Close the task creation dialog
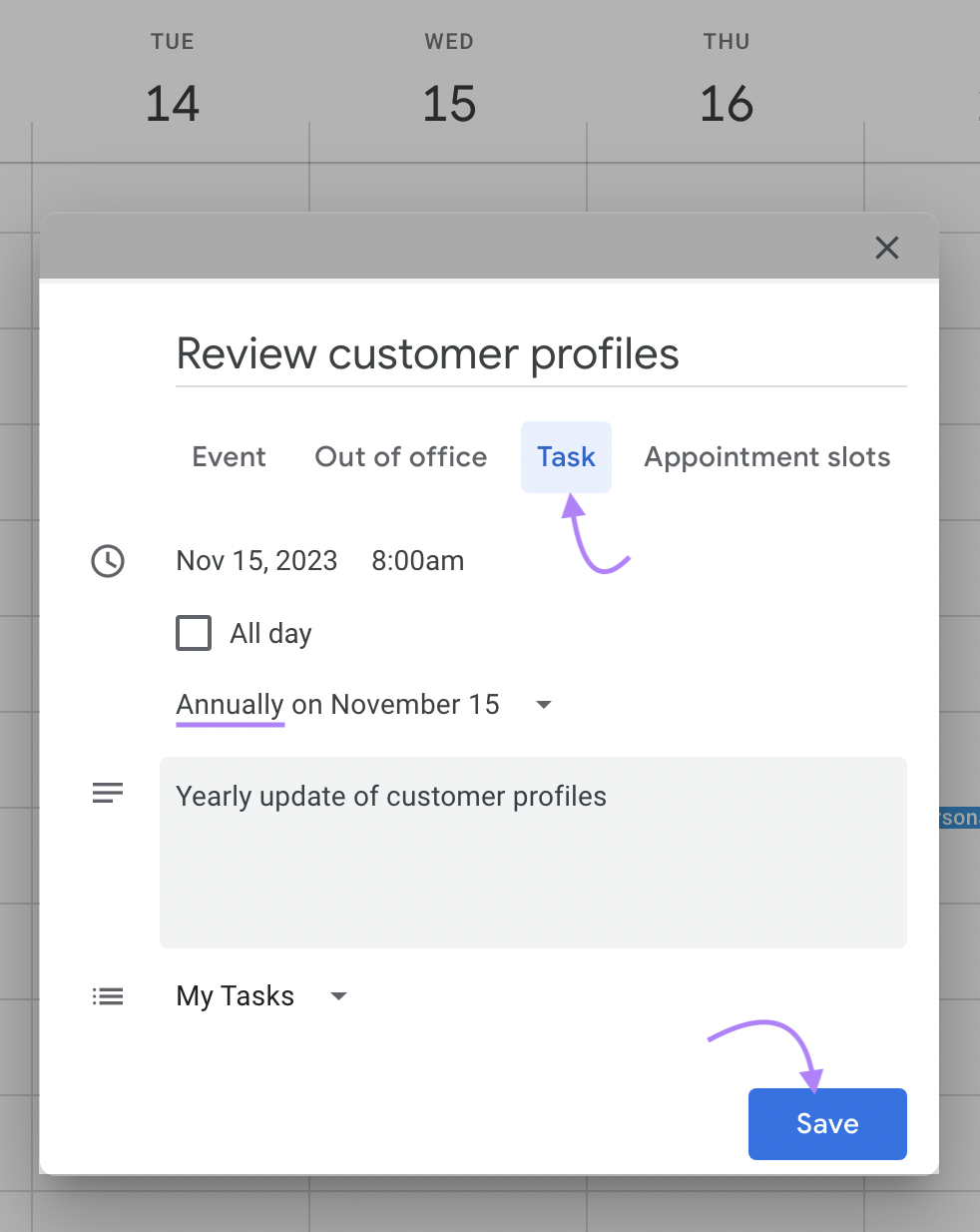 coord(886,248)
